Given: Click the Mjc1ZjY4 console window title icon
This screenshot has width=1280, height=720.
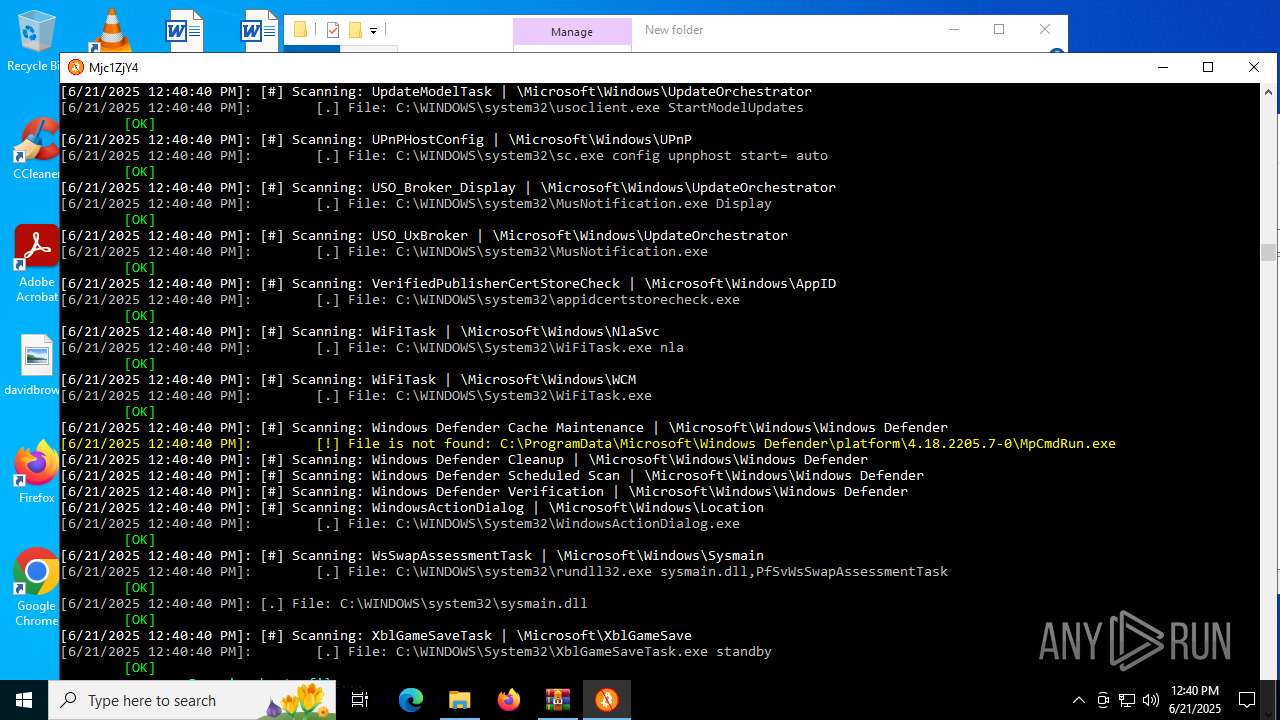Looking at the screenshot, I should (x=76, y=67).
